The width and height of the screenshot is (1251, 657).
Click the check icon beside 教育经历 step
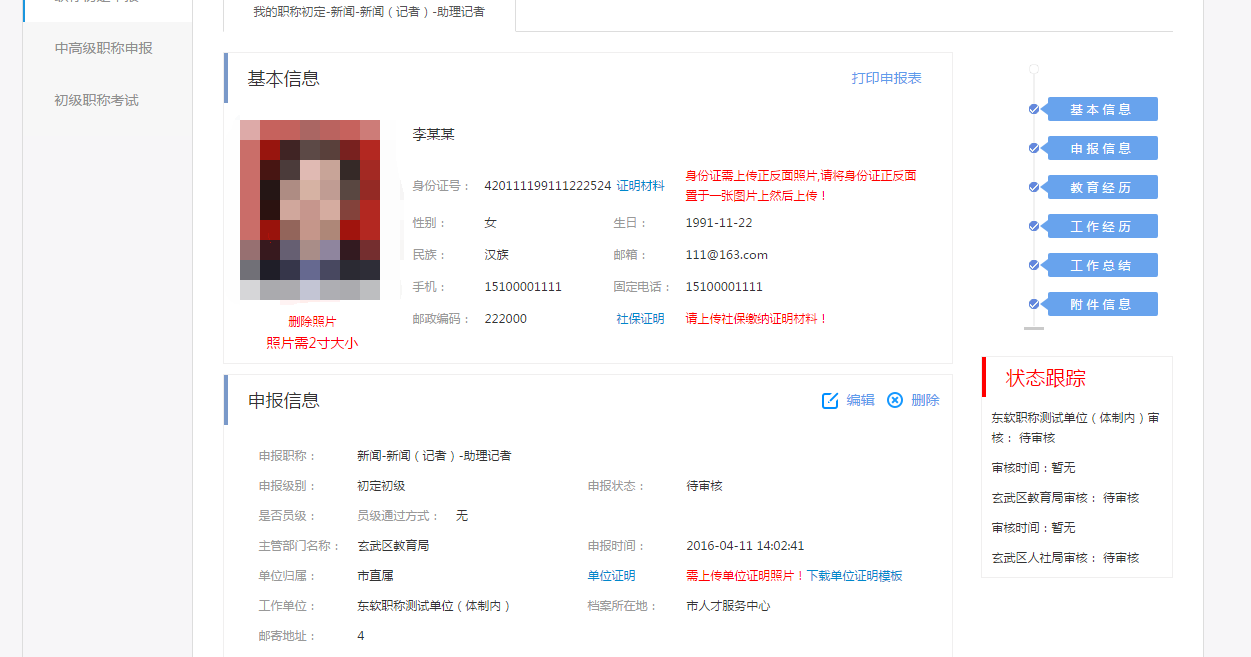[x=1034, y=187]
